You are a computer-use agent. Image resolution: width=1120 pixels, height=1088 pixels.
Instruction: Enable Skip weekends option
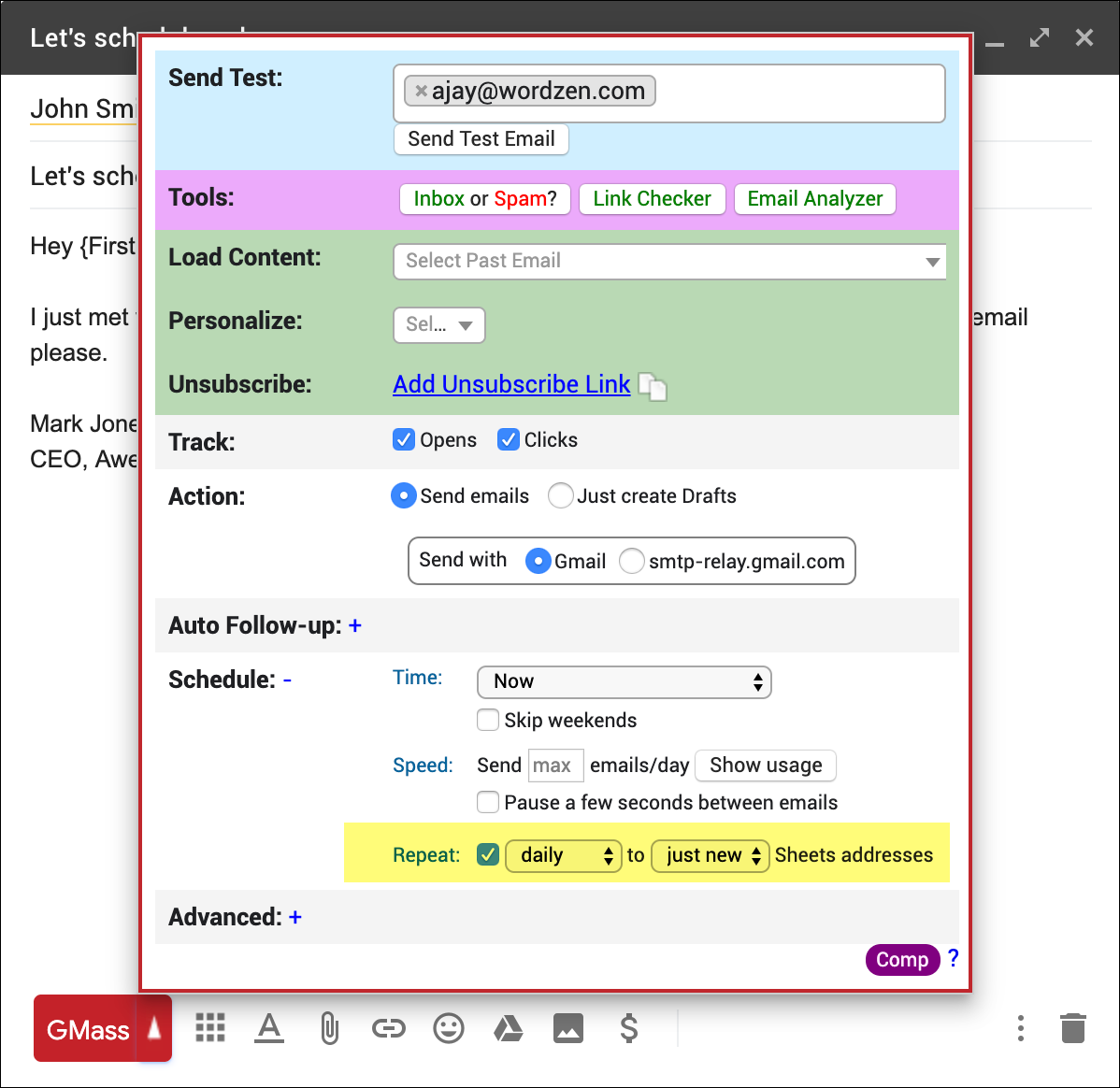click(x=488, y=720)
